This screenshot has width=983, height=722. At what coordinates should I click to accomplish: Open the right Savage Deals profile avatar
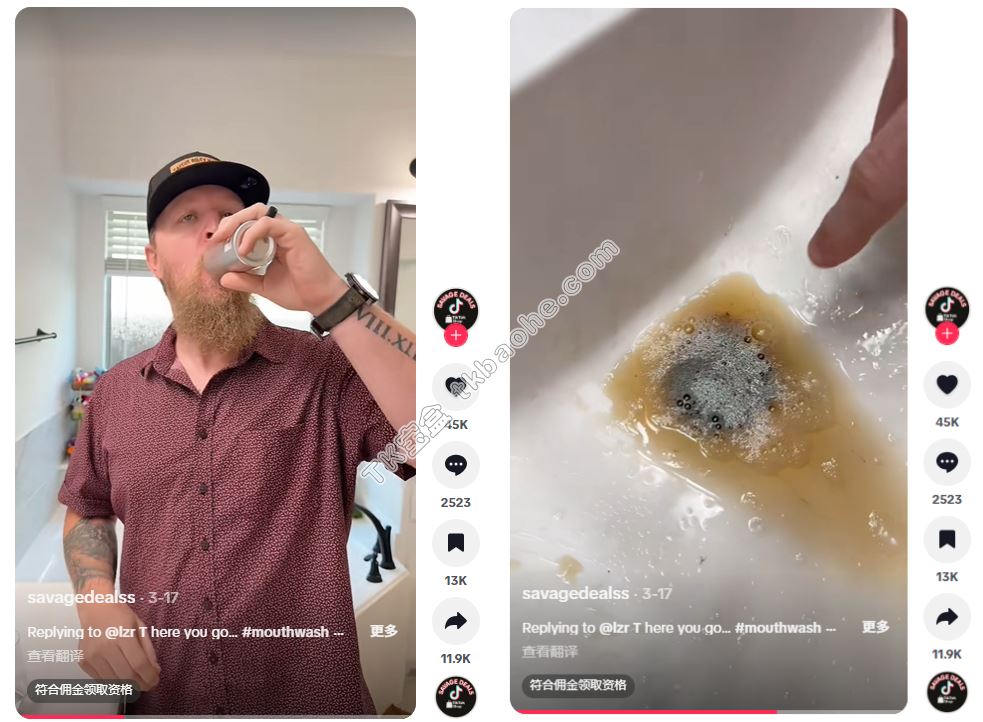tap(947, 307)
